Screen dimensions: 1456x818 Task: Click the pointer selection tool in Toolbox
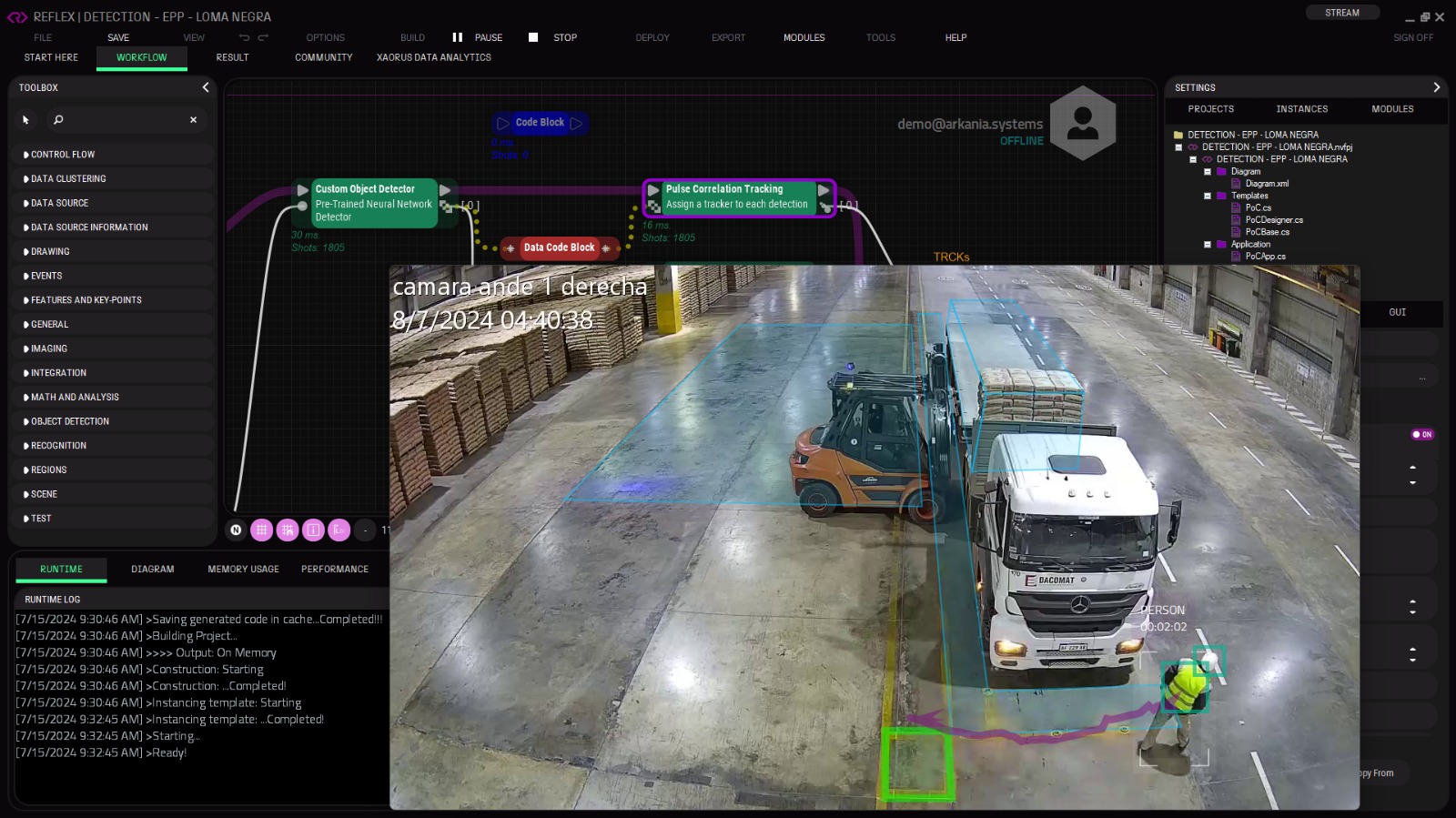(25, 120)
